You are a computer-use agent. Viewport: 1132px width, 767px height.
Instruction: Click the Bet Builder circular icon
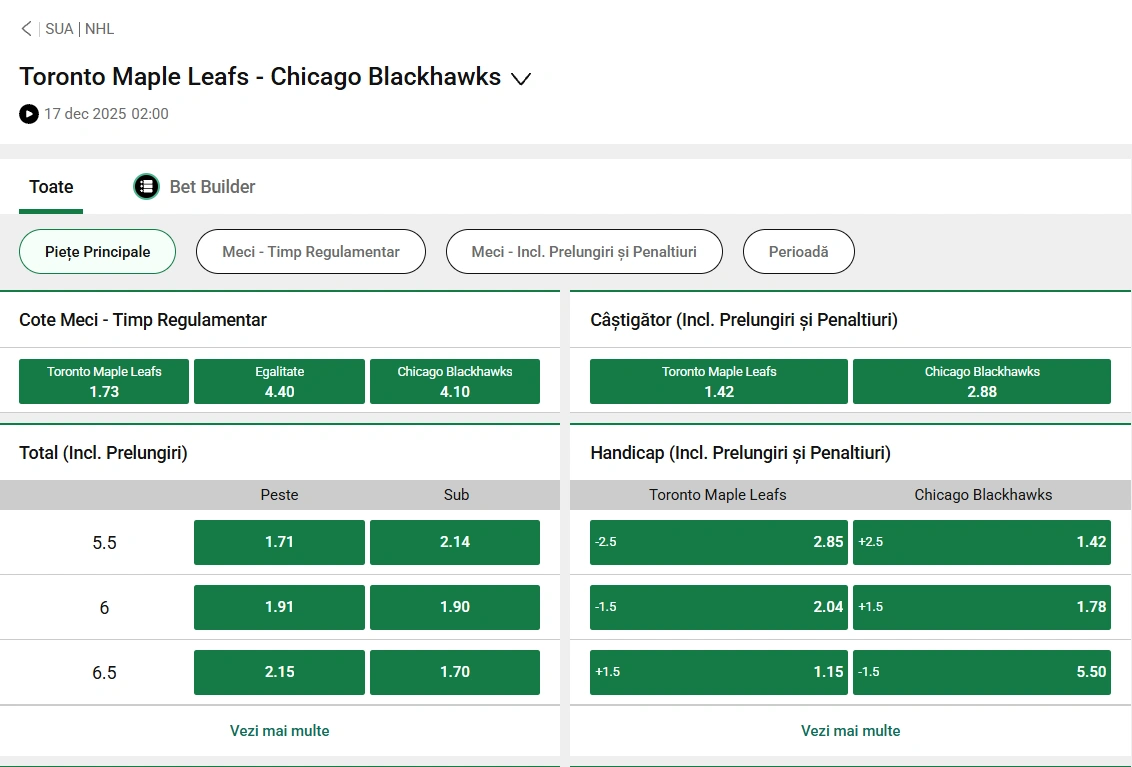click(146, 186)
